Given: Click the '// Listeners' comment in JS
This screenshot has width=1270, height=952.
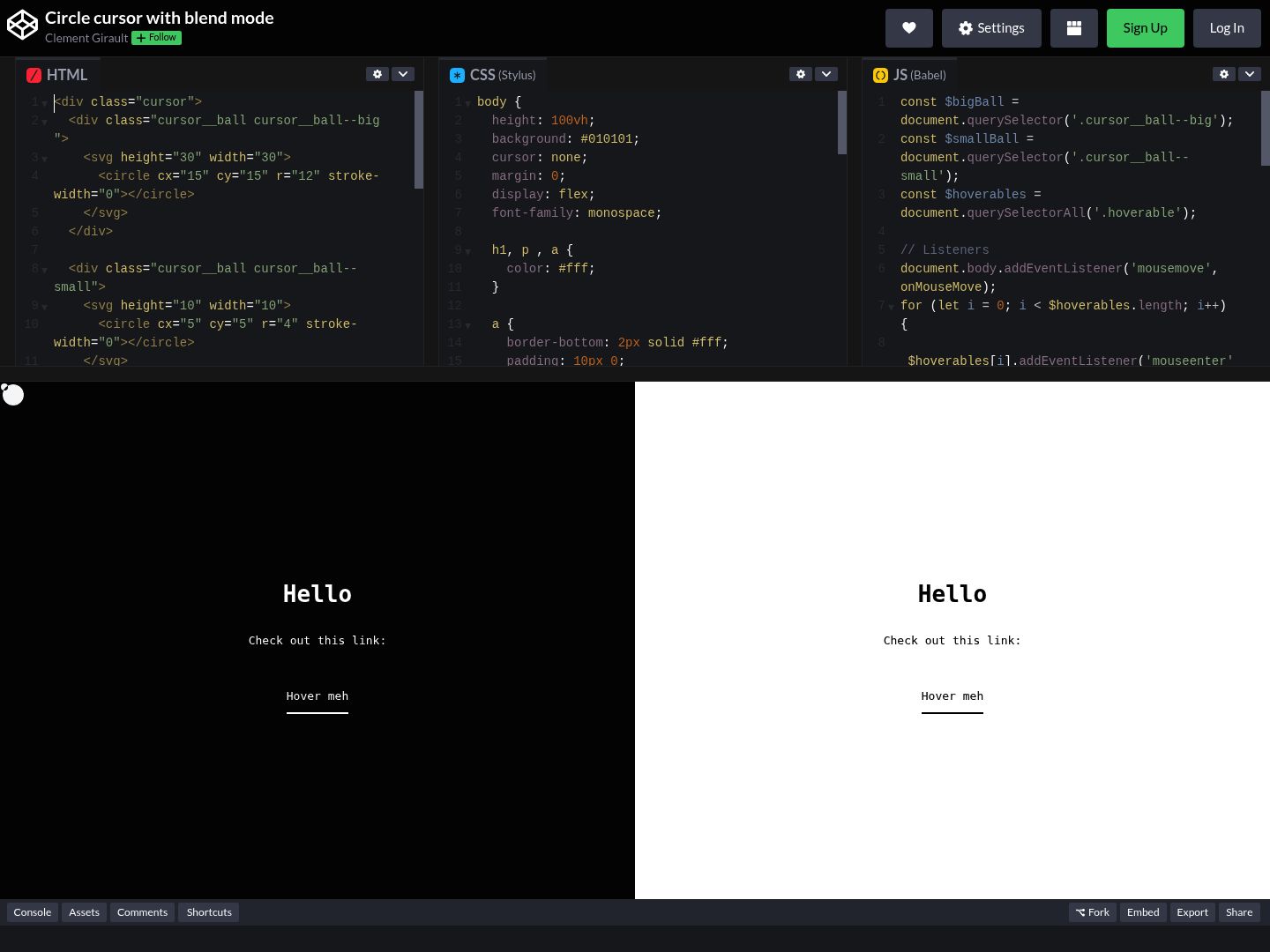Looking at the screenshot, I should coord(945,250).
